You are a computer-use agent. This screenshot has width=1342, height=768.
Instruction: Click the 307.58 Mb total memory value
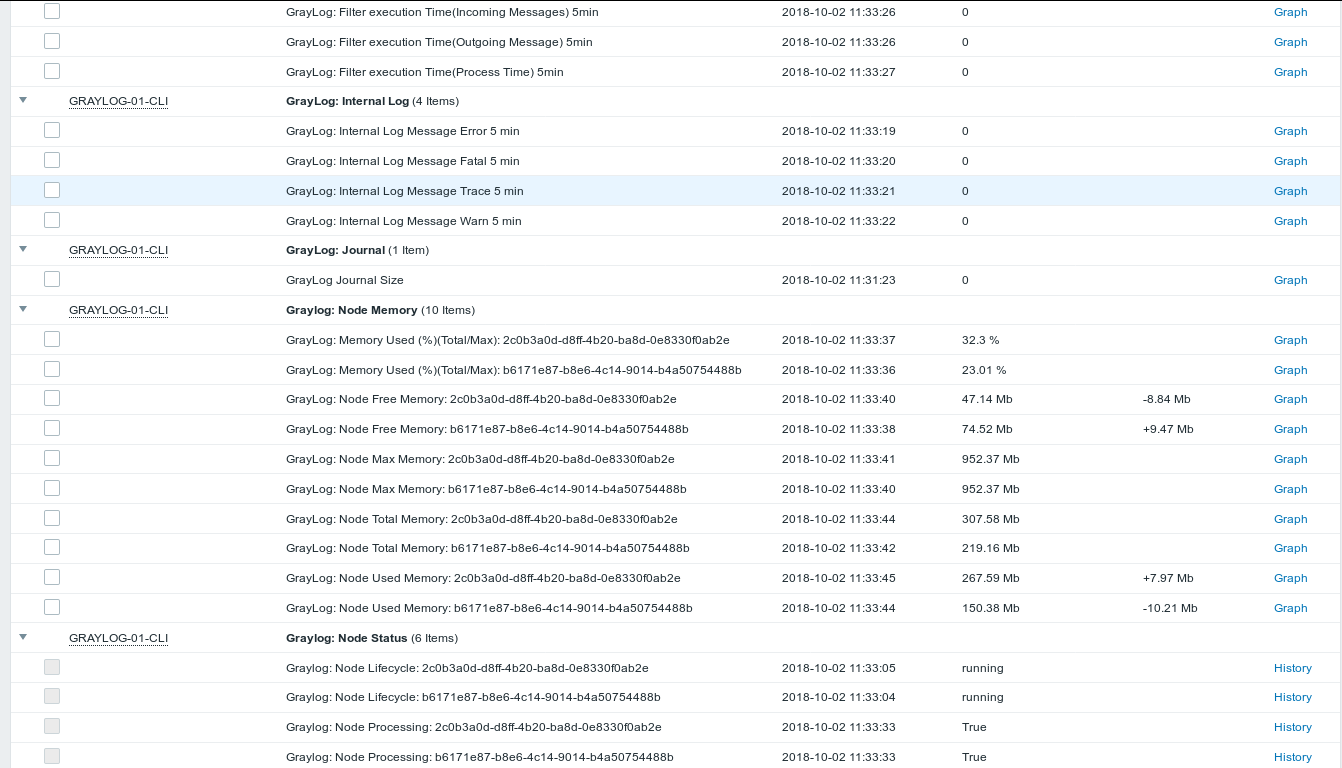pyautogui.click(x=990, y=519)
